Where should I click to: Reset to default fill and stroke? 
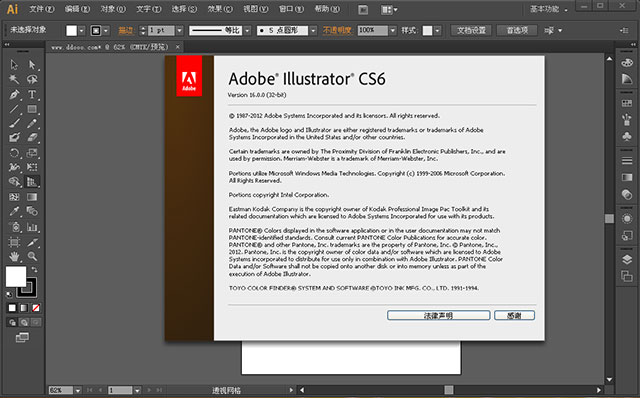[9, 294]
